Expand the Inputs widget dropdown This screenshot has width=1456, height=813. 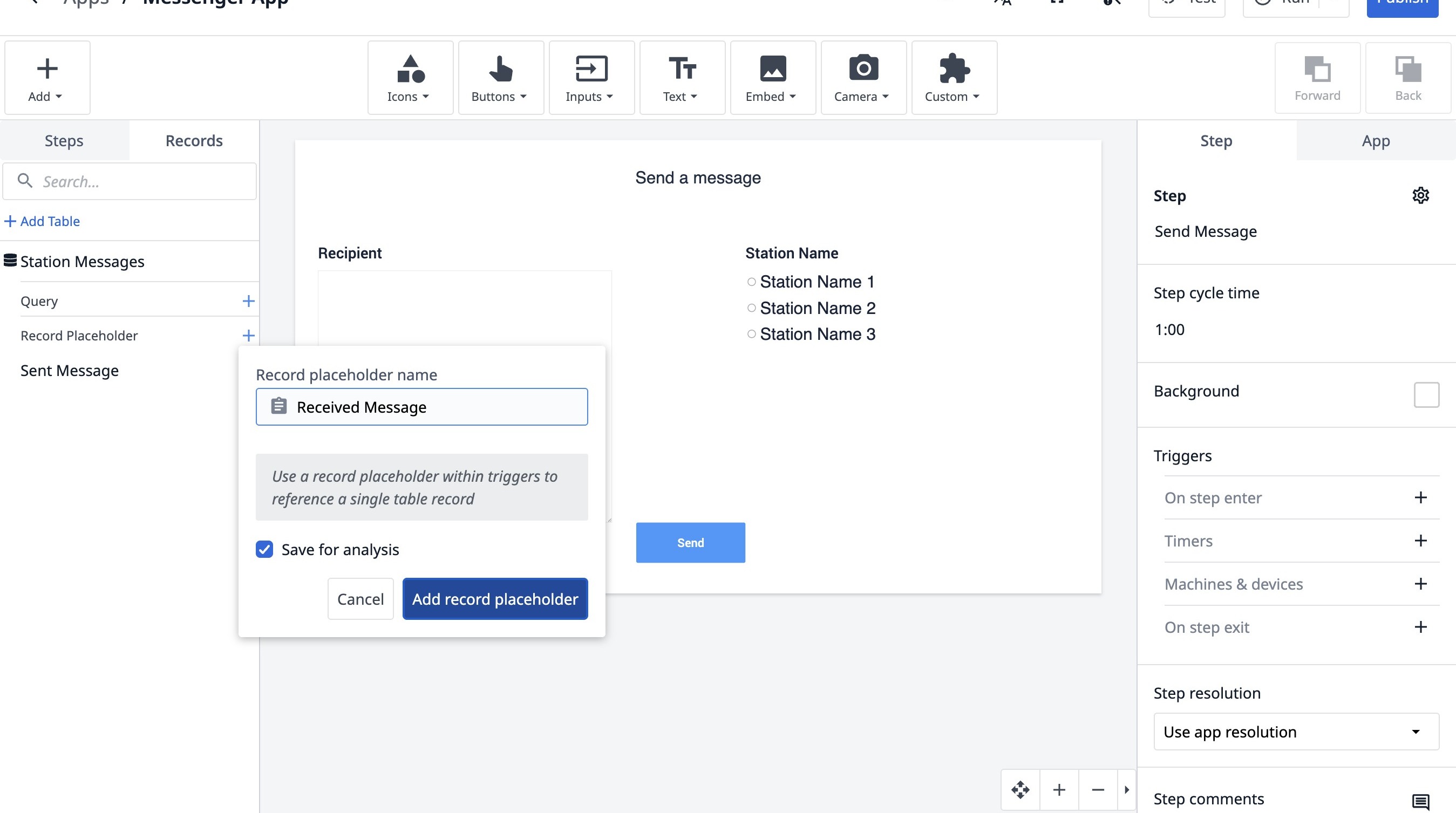pos(591,78)
